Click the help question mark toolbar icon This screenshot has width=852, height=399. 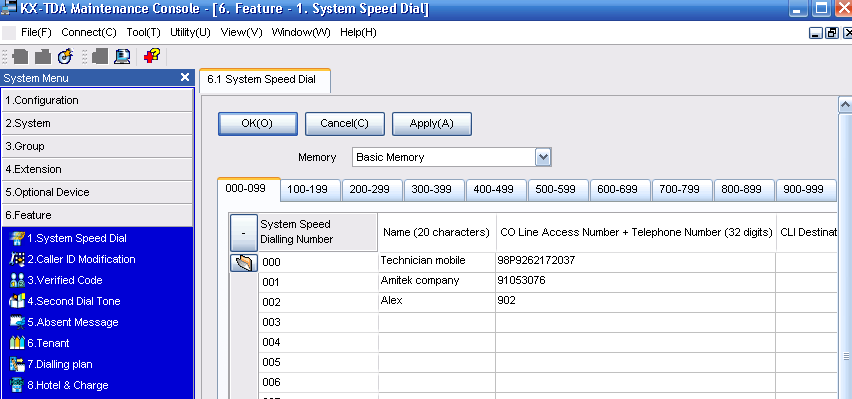coord(152,55)
